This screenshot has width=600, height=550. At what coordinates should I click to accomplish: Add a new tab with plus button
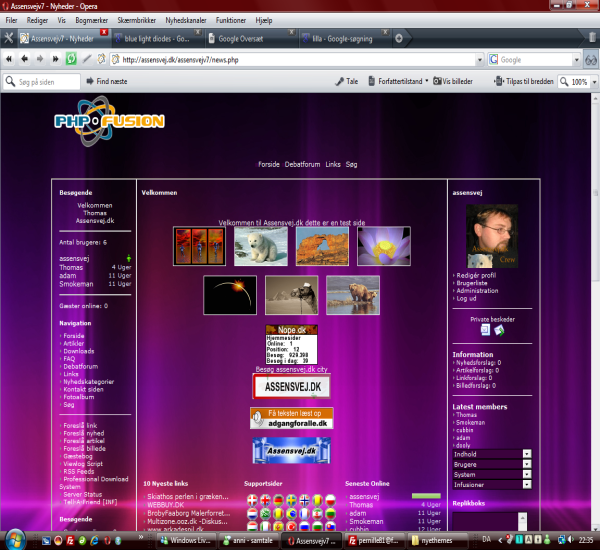399,38
